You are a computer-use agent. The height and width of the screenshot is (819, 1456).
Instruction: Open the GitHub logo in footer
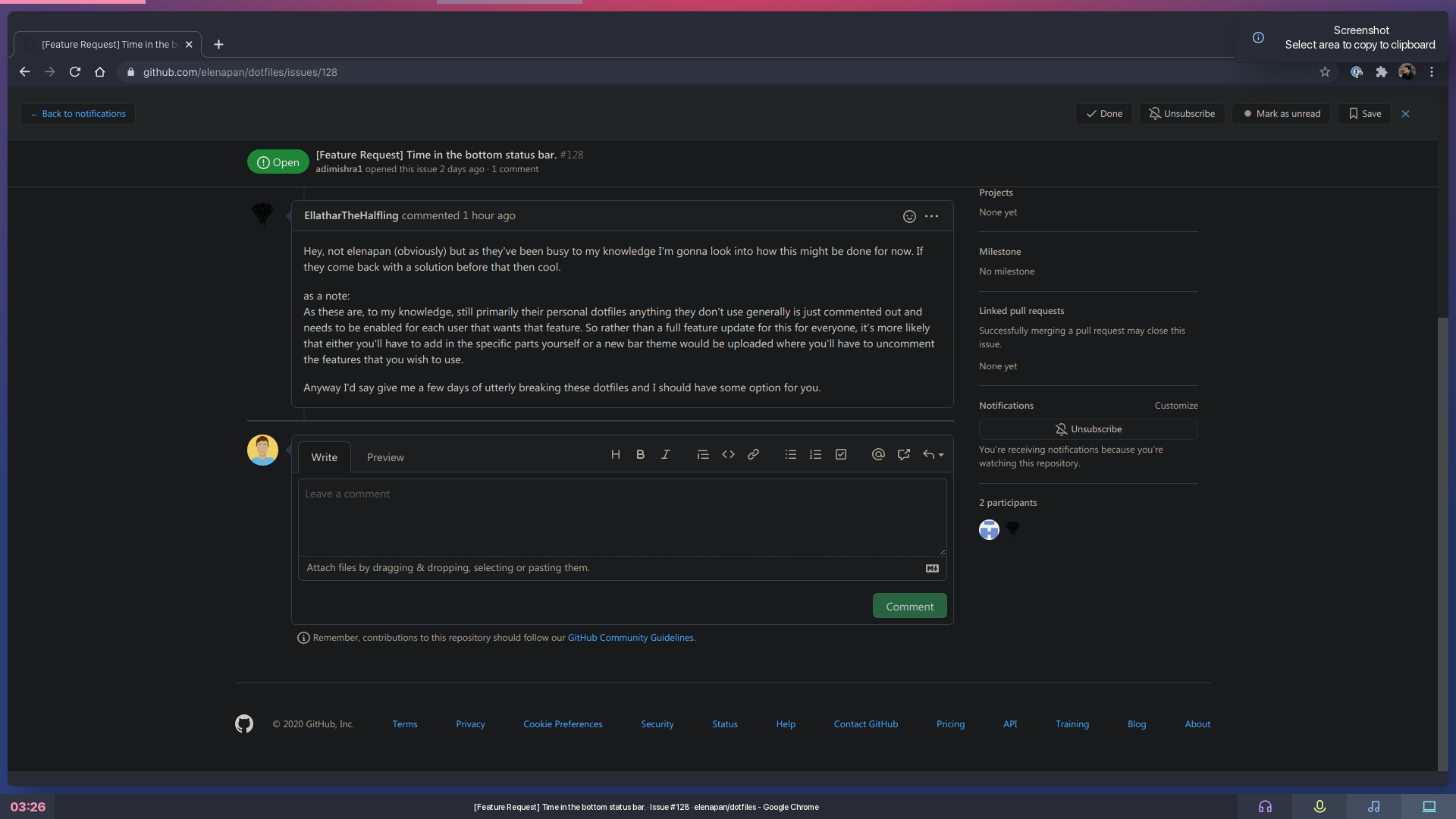pyautogui.click(x=244, y=724)
